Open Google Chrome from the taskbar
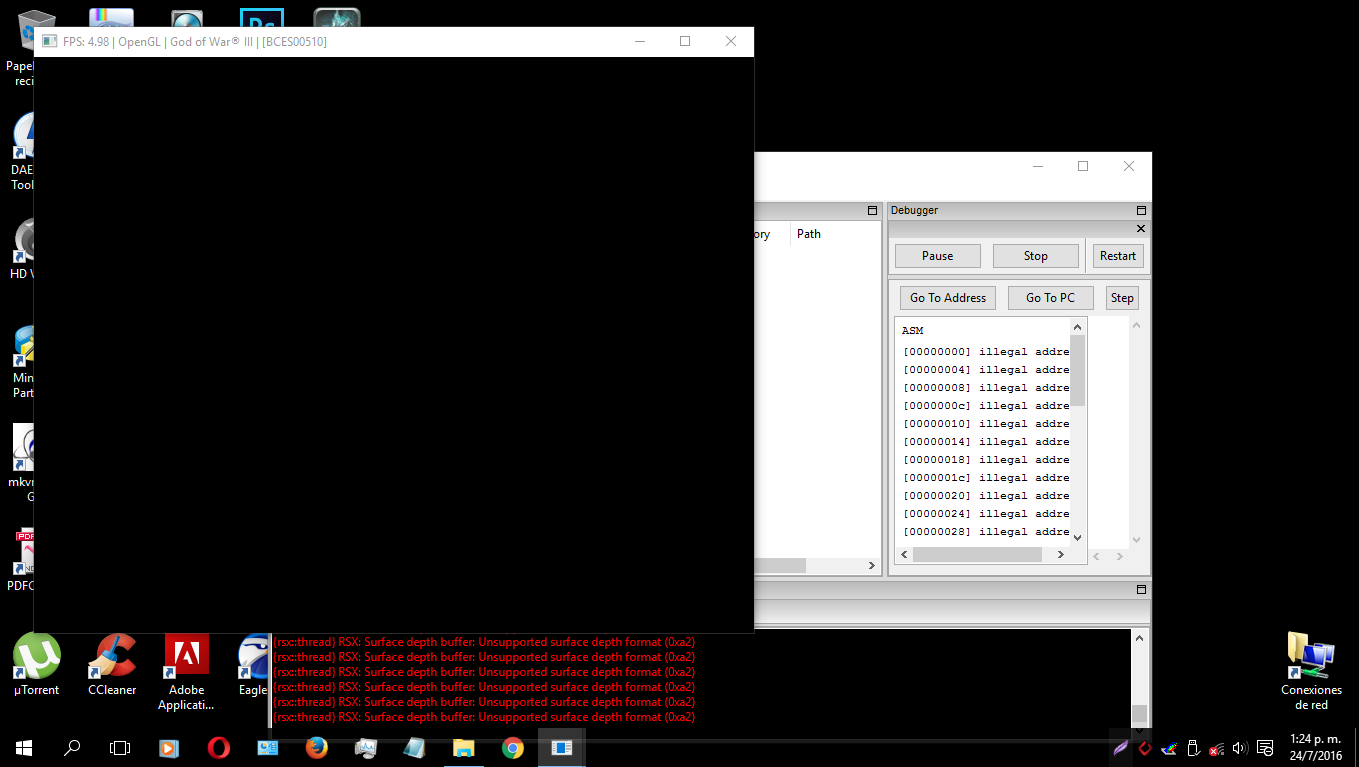1359x767 pixels. [512, 748]
